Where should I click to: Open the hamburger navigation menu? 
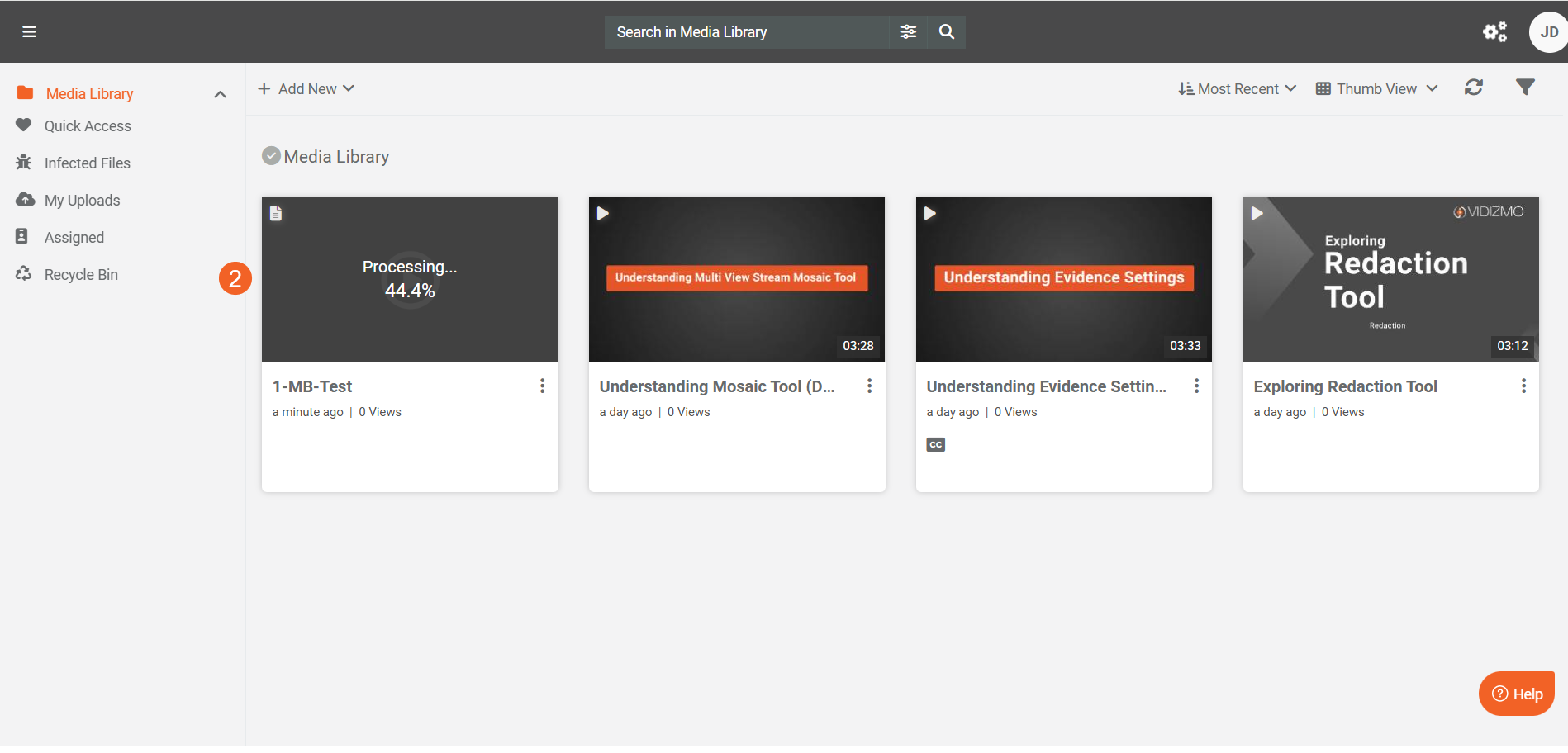[29, 31]
